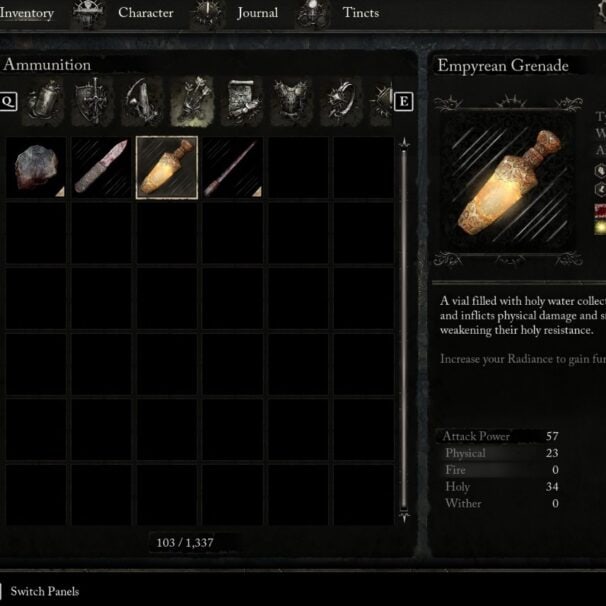
Task: Select the Empyrean Grenade item slot
Action: [x=167, y=167]
